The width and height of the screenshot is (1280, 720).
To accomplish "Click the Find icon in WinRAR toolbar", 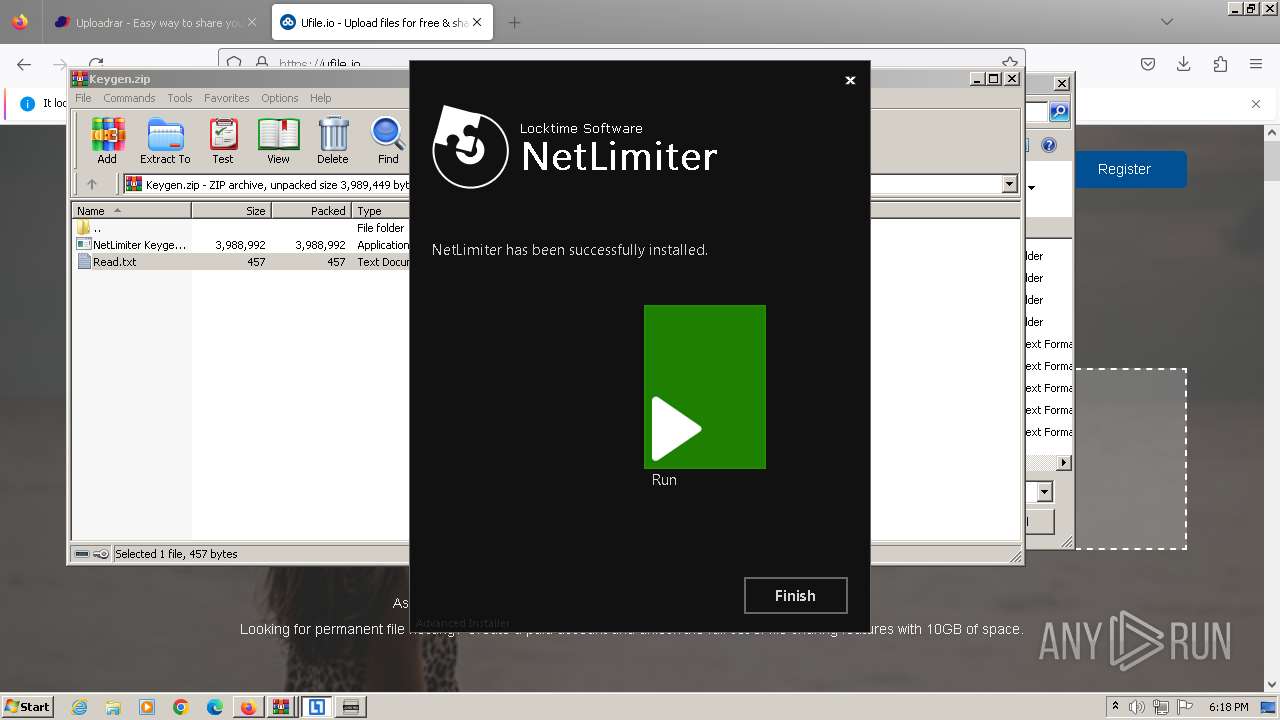I will pyautogui.click(x=388, y=141).
